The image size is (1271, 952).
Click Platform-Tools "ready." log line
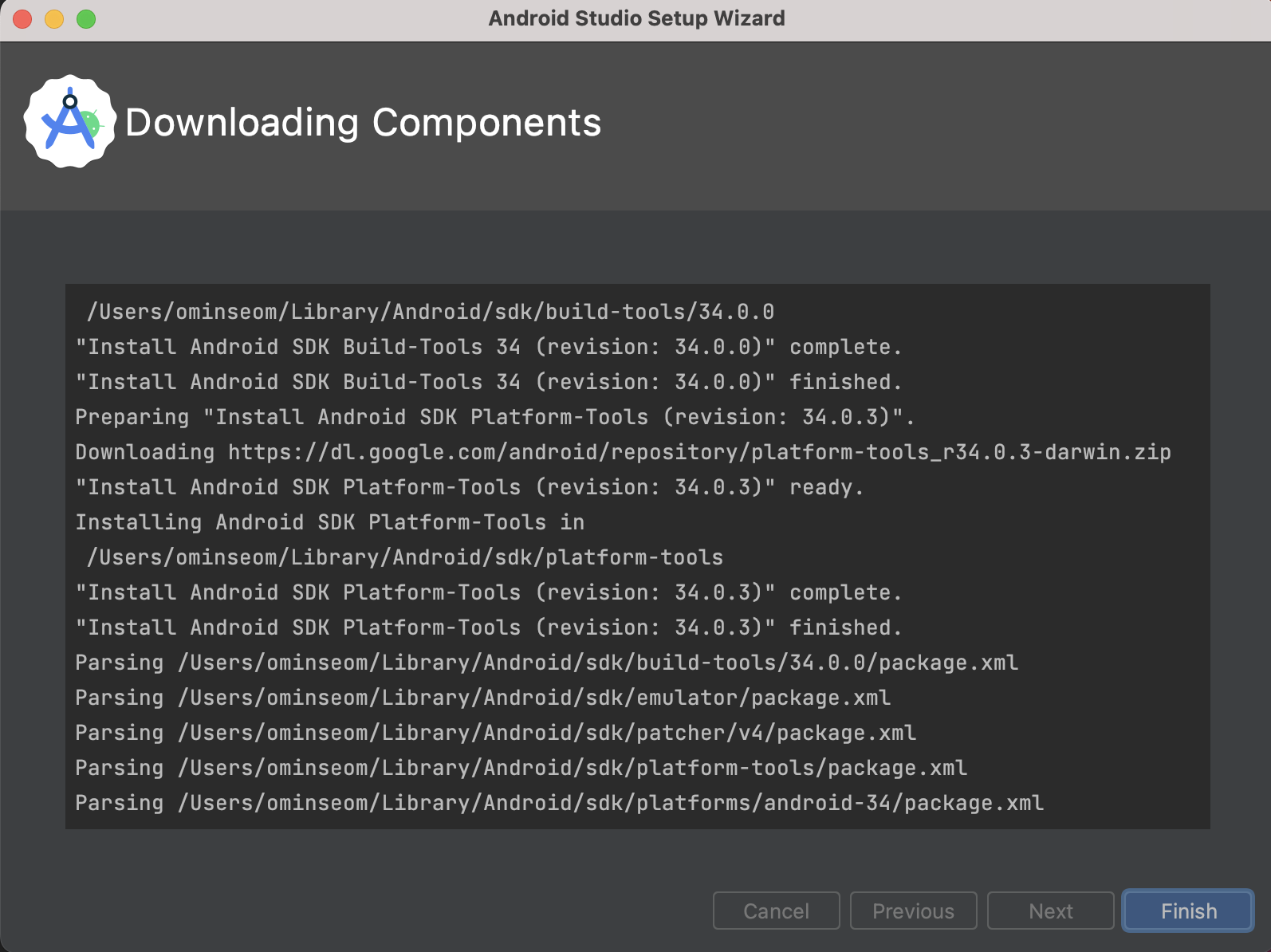[470, 487]
